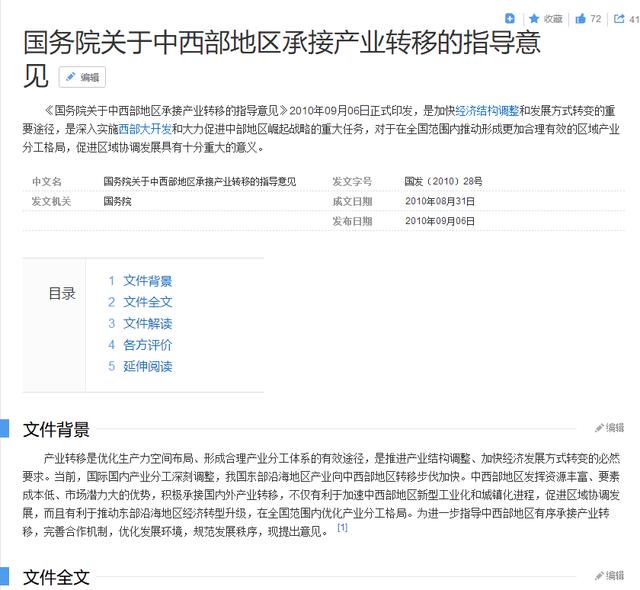Click the share arrow icon
The height and width of the screenshot is (590, 640).
[617, 18]
